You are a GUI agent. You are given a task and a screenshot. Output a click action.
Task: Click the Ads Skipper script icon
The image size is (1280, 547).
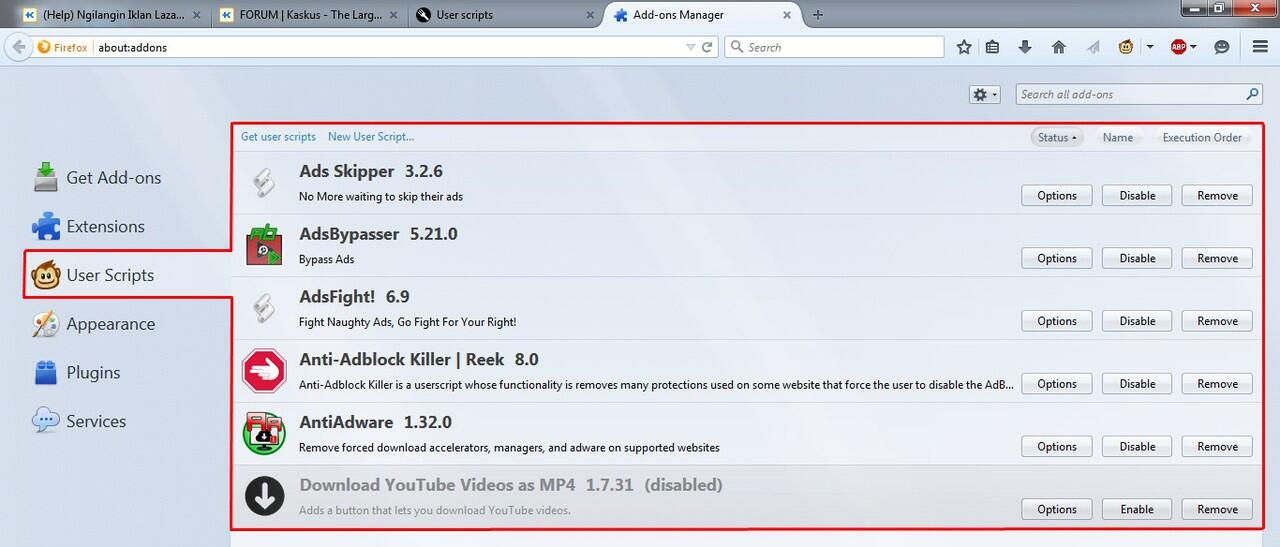pos(264,182)
